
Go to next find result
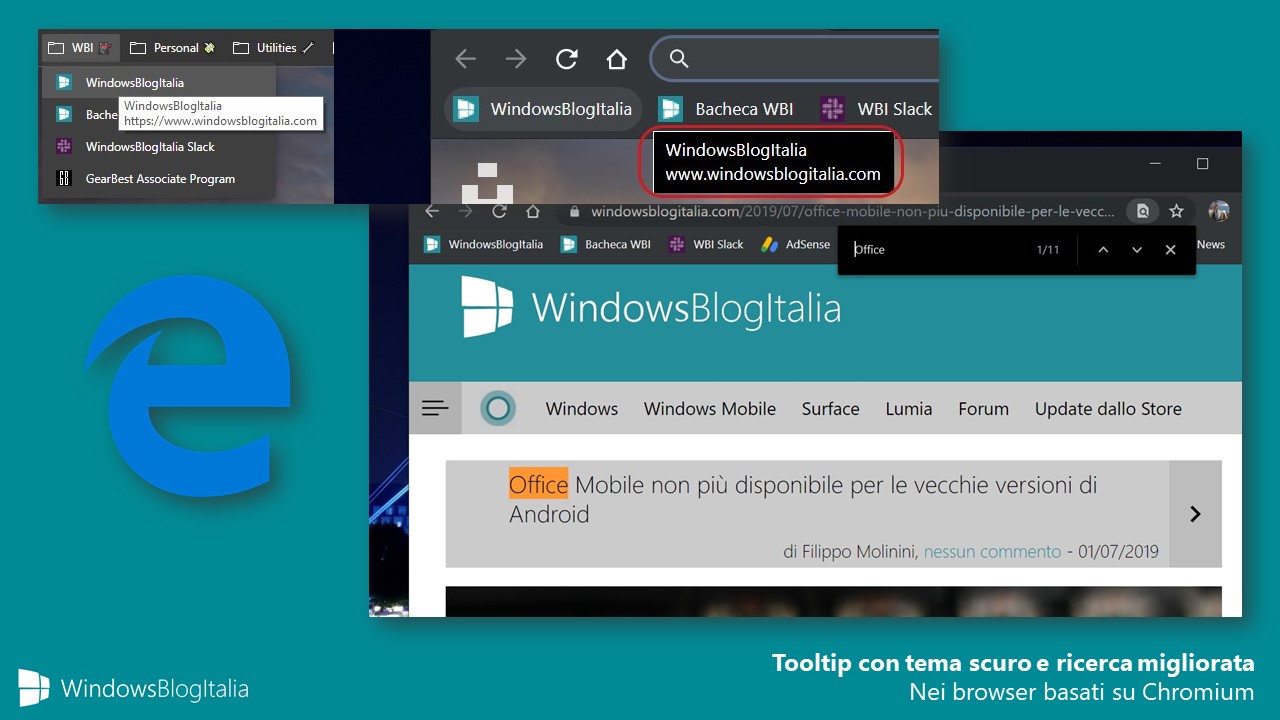1137,250
